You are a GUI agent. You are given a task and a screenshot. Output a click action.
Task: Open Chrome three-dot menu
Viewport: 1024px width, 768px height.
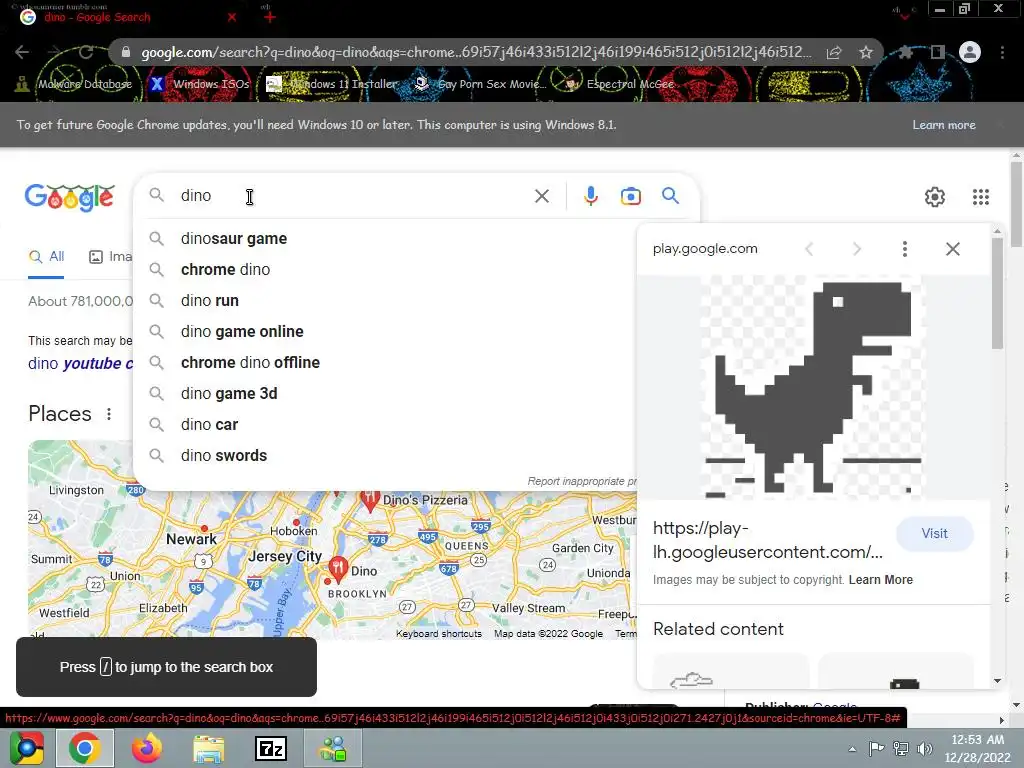[x=1002, y=52]
